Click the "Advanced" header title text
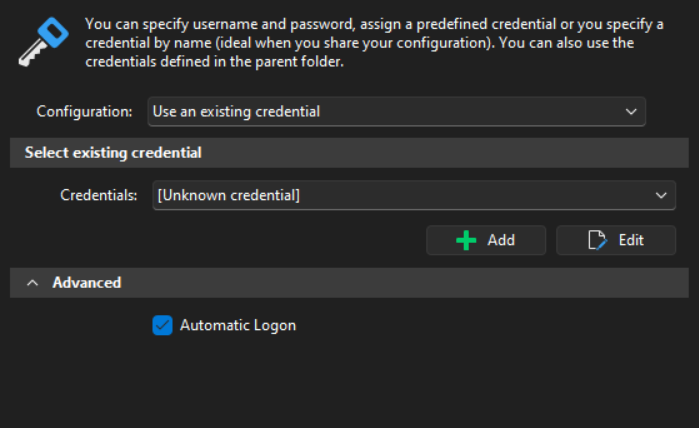The width and height of the screenshot is (699, 428). [x=87, y=283]
